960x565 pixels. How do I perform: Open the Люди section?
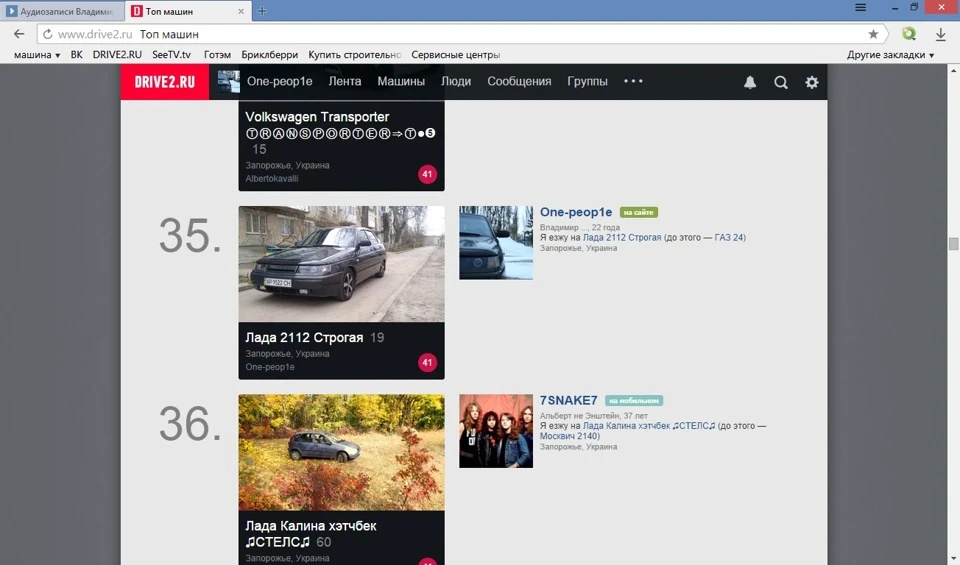click(x=456, y=81)
